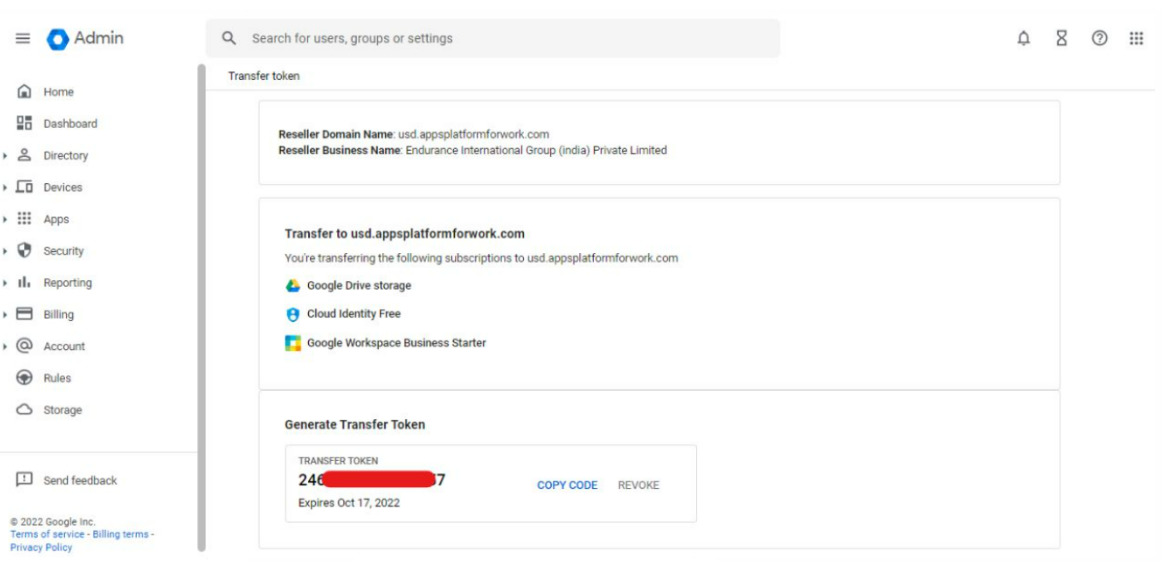The image size is (1162, 576).
Task: Click the Billing card icon
Action: pyautogui.click(x=24, y=314)
